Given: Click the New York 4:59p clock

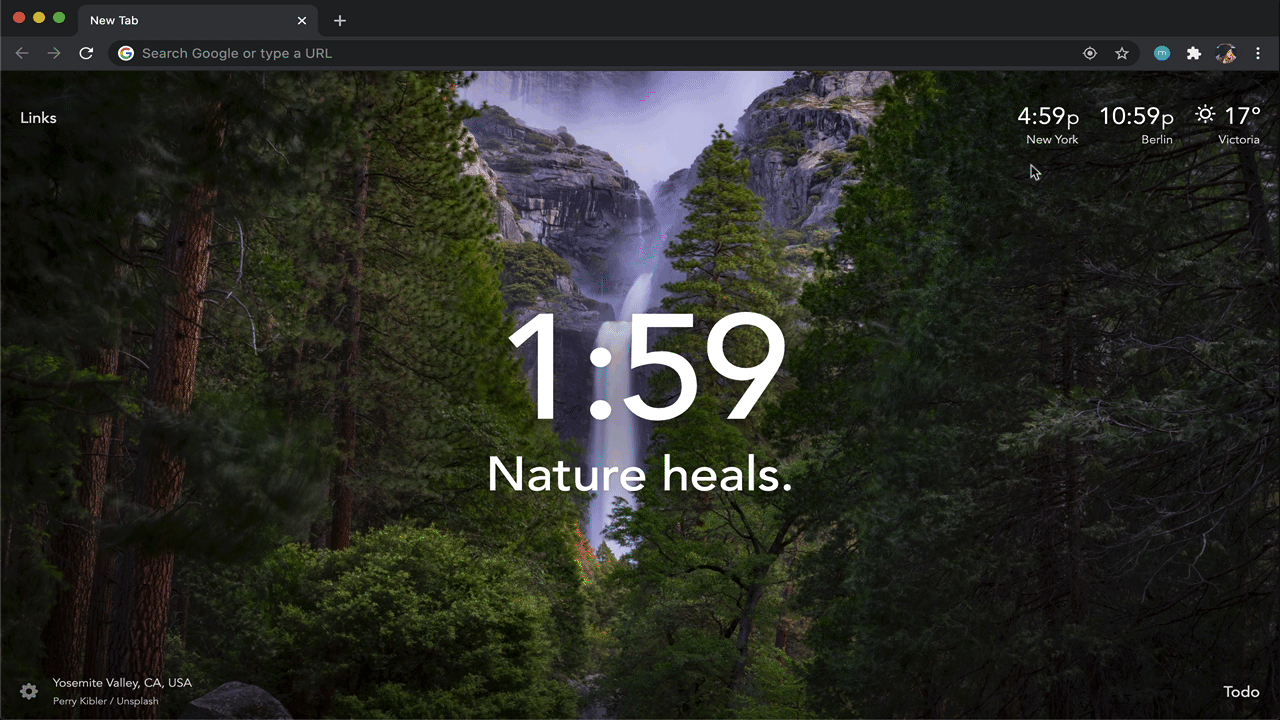Looking at the screenshot, I should (x=1048, y=125).
